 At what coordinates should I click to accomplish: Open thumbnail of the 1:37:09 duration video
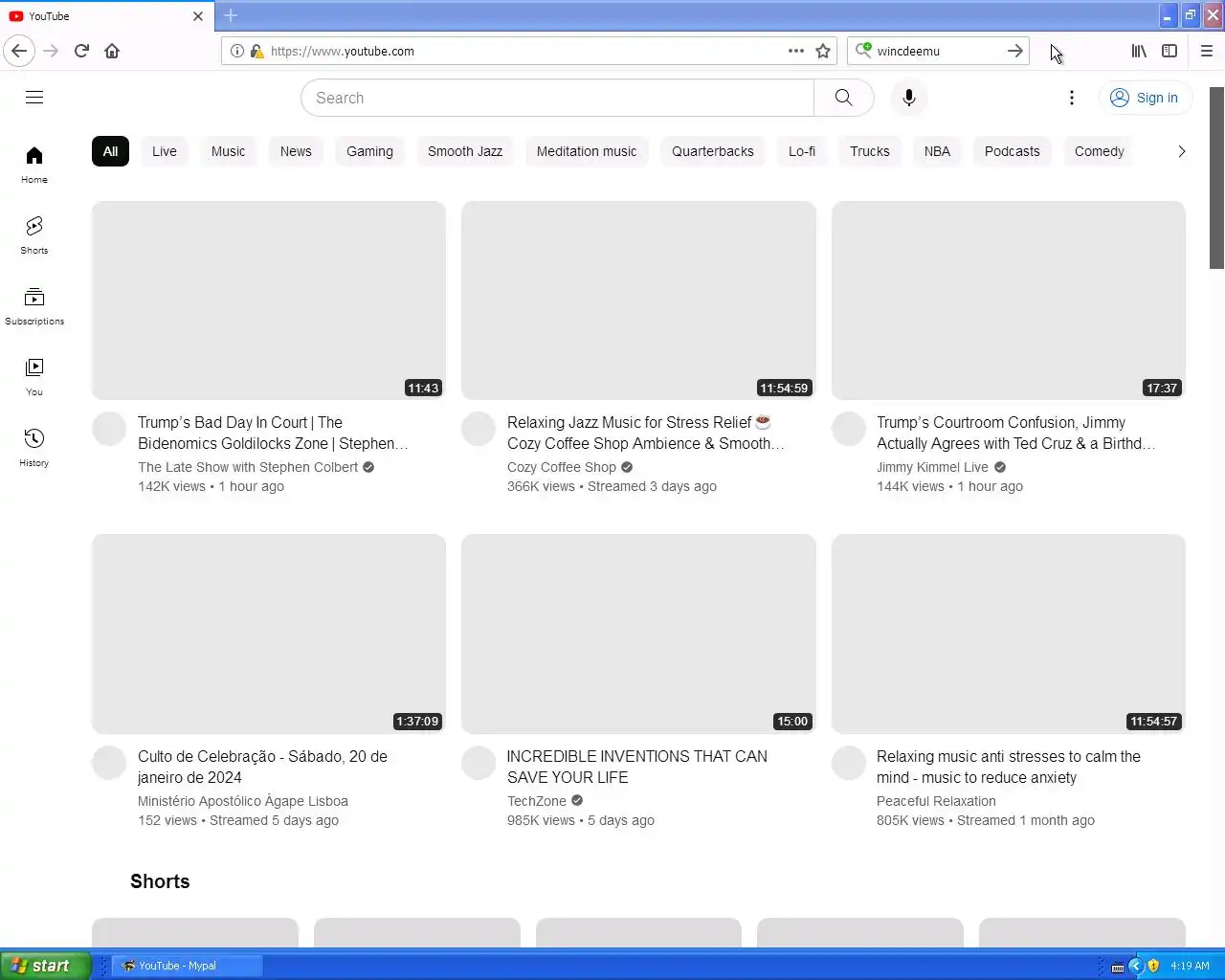pyautogui.click(x=269, y=634)
